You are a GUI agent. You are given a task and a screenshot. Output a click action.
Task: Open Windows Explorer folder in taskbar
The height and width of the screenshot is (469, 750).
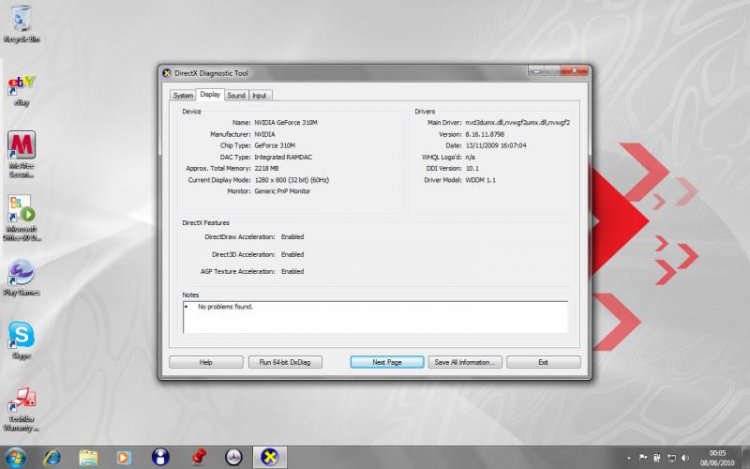(x=88, y=456)
